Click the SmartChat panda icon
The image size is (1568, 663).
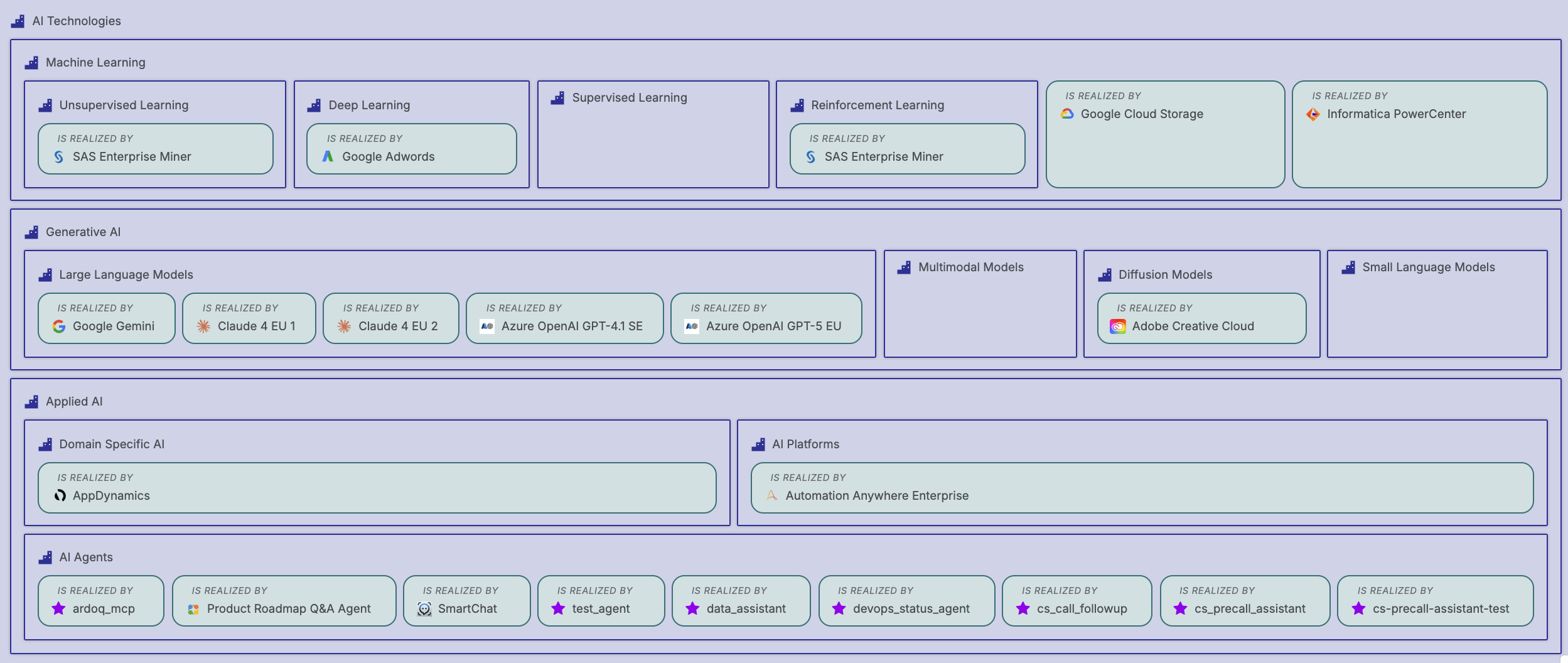coord(423,608)
